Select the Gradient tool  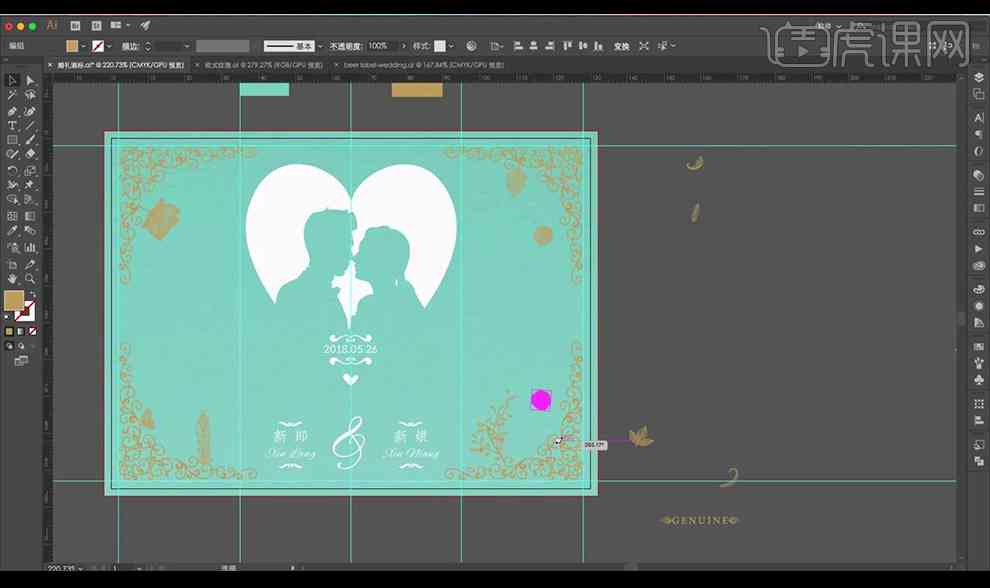tap(30, 215)
